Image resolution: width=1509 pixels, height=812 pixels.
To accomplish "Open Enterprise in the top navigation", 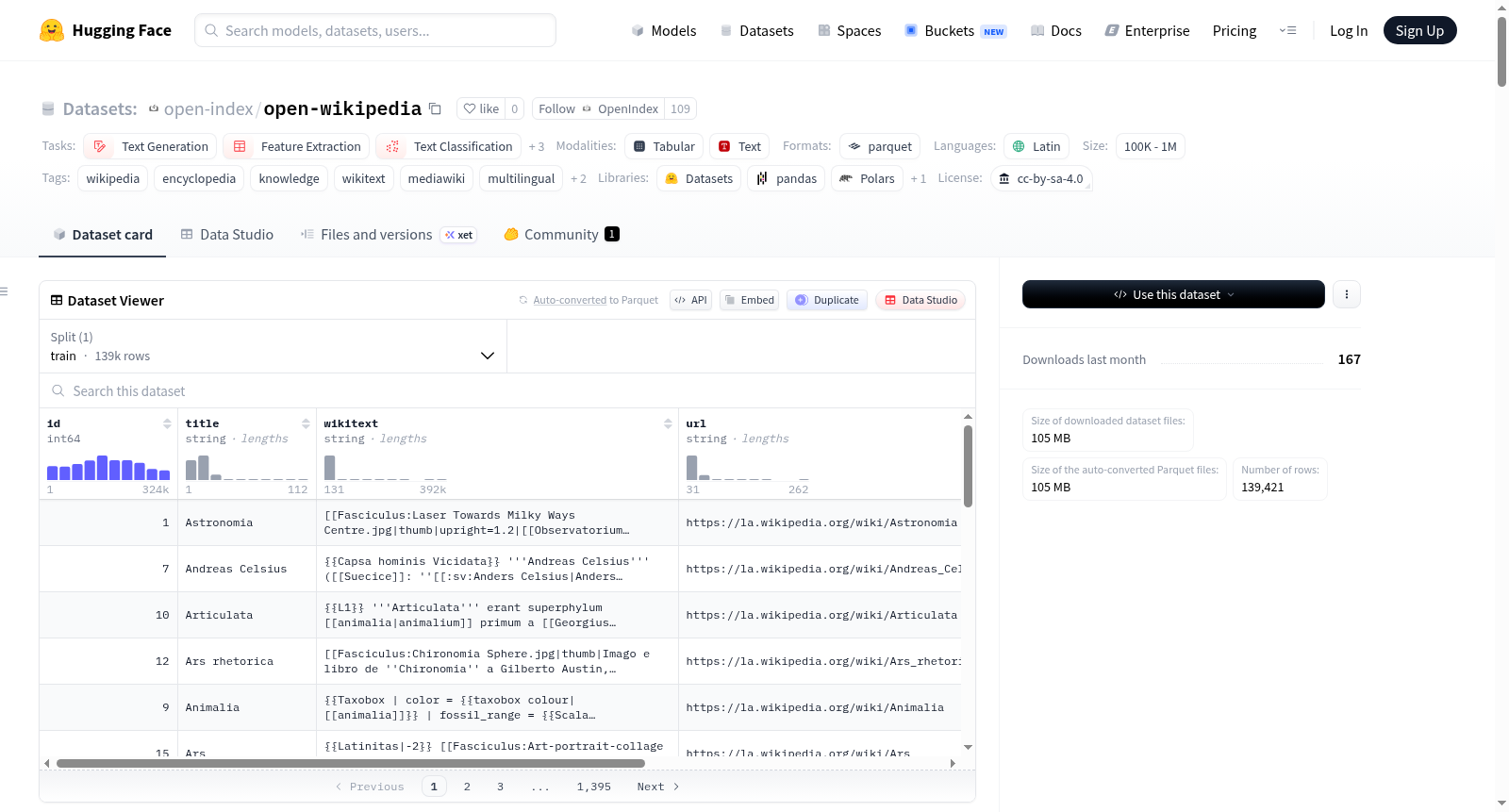I will (x=1147, y=30).
